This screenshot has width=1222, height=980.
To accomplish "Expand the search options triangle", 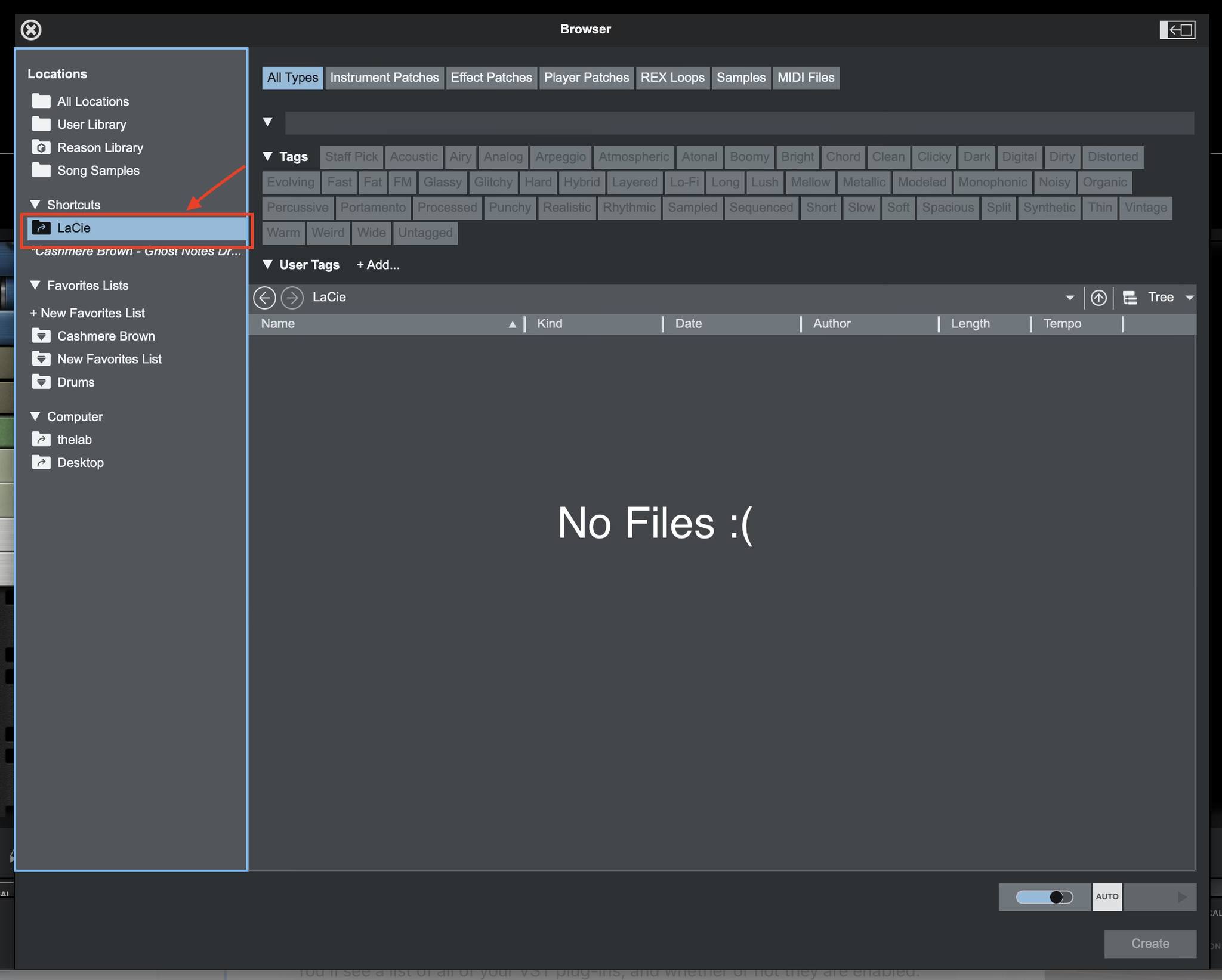I will tap(268, 122).
